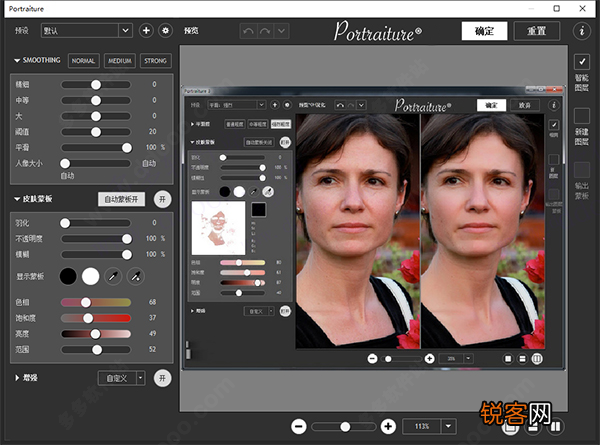Viewport: 600px width, 445px height.
Task: Select the left eyedropper pick mask color tool
Action: point(113,276)
